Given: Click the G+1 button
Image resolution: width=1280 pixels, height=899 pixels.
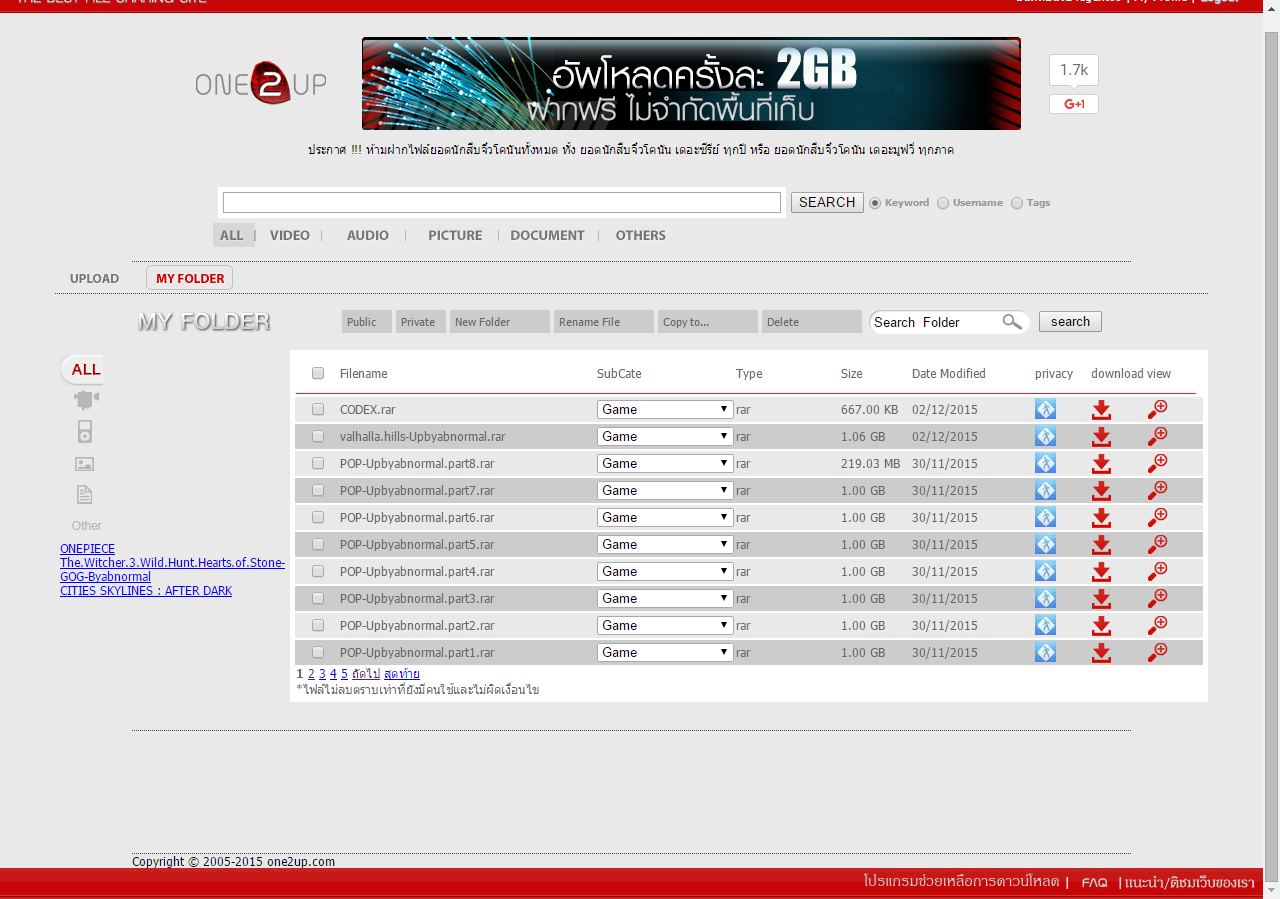Looking at the screenshot, I should point(1074,104).
